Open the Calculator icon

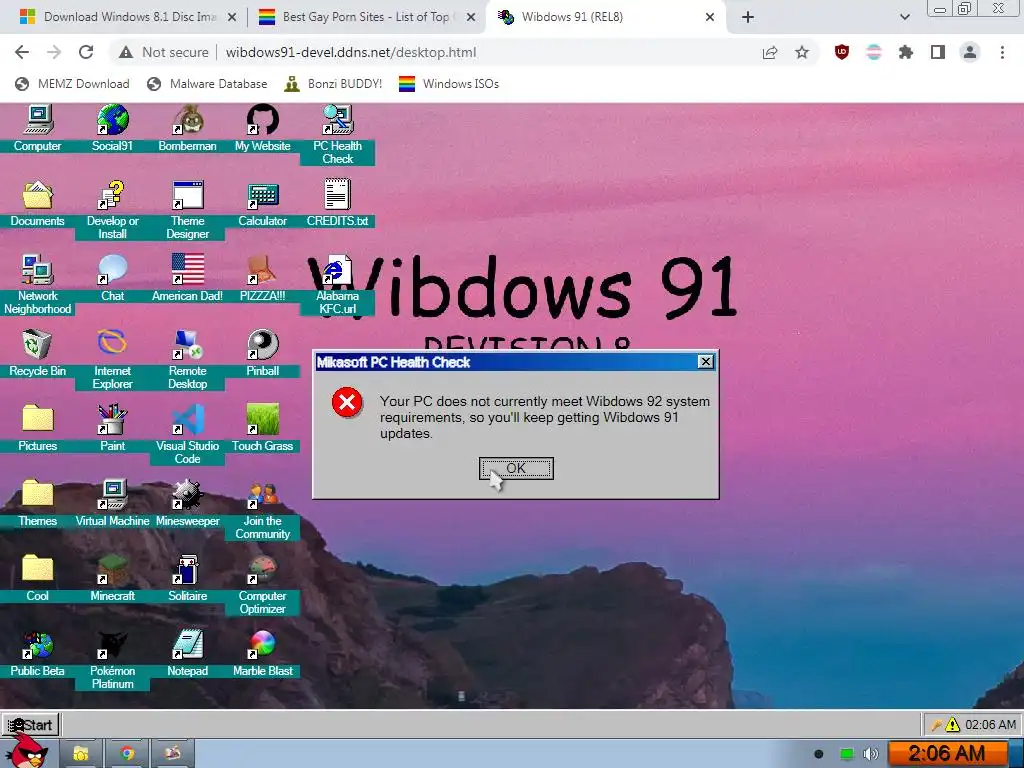pyautogui.click(x=263, y=203)
